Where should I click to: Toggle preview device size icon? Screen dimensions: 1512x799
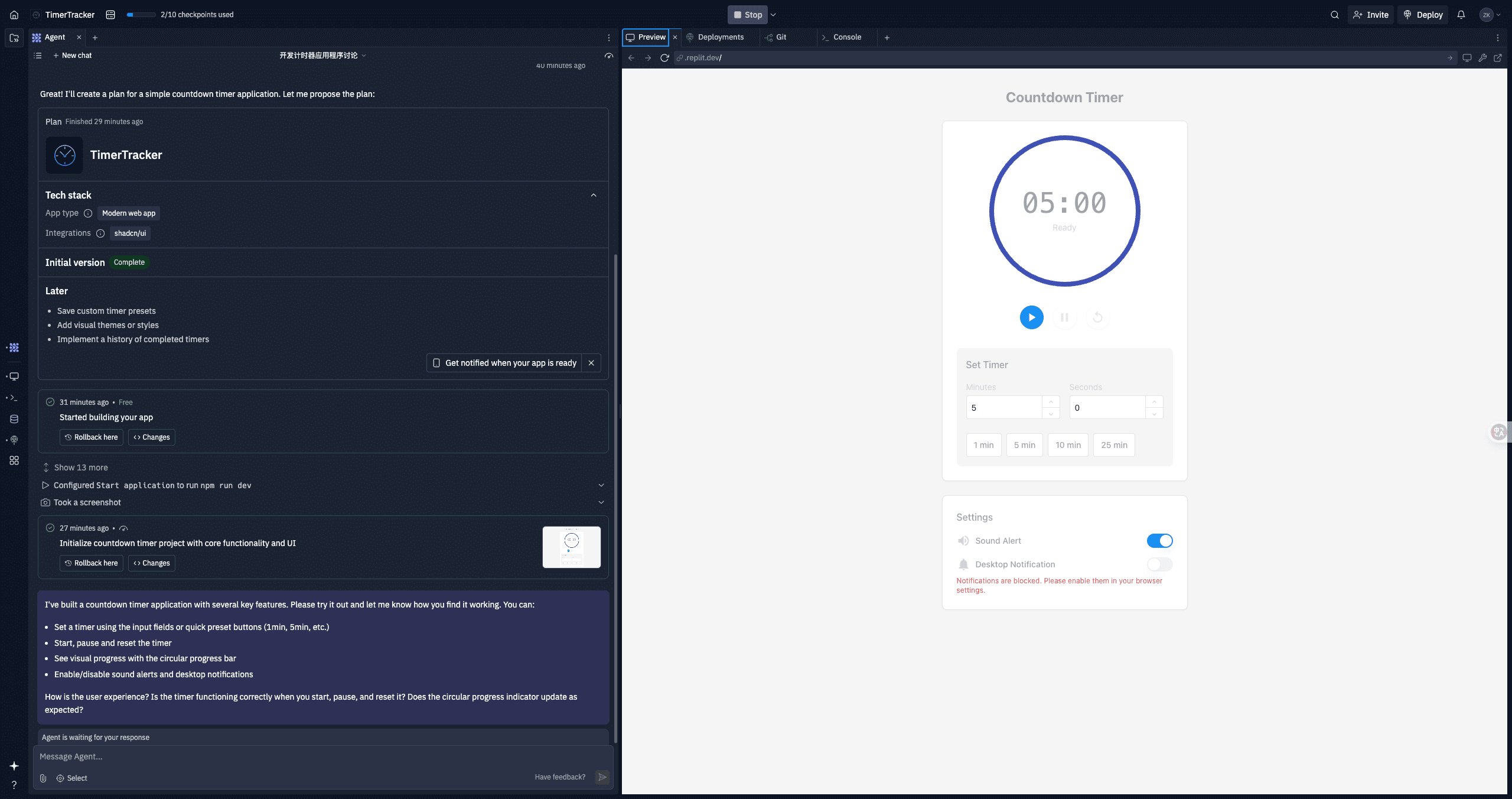coord(1467,58)
